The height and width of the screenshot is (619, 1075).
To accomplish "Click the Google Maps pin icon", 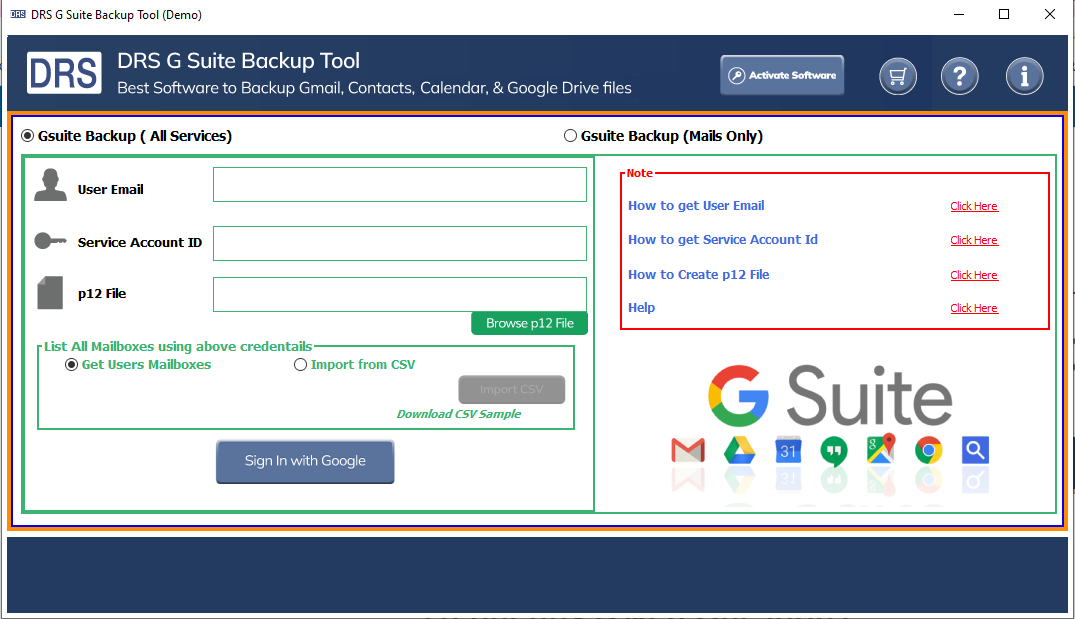I will coord(881,449).
